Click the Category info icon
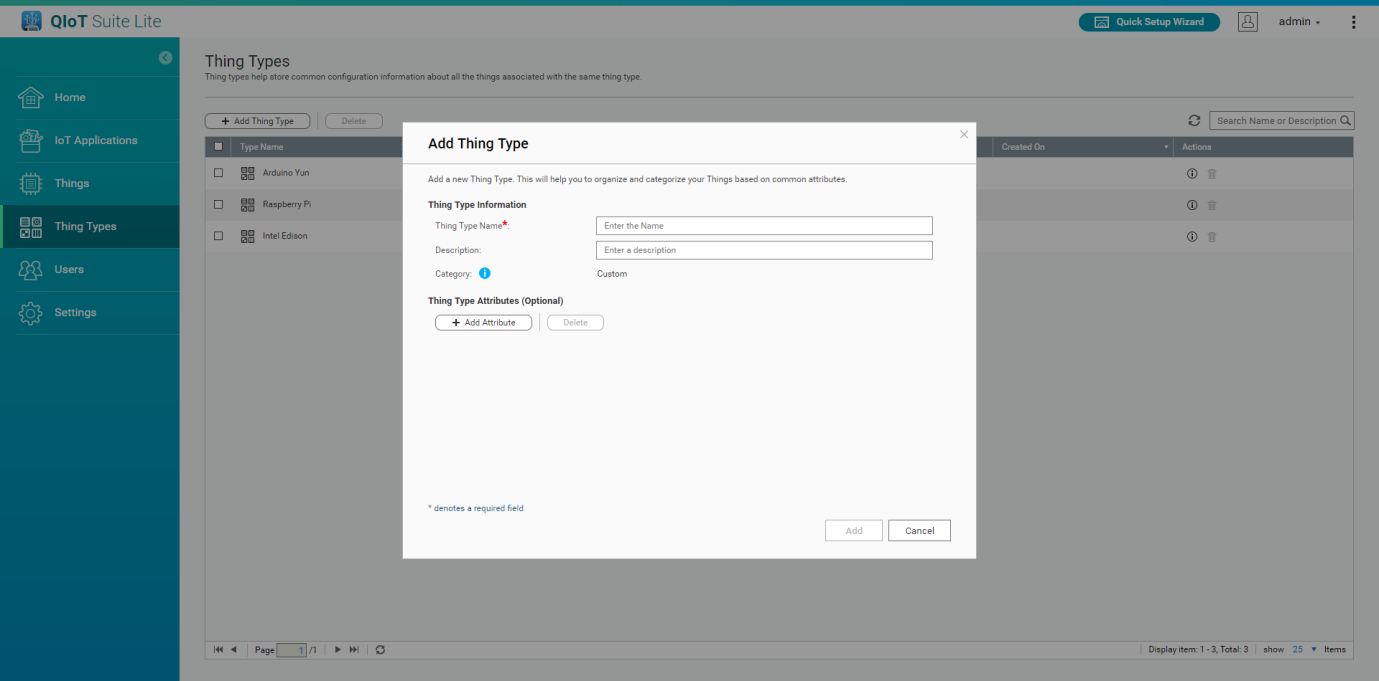The height and width of the screenshot is (681, 1379). (485, 273)
